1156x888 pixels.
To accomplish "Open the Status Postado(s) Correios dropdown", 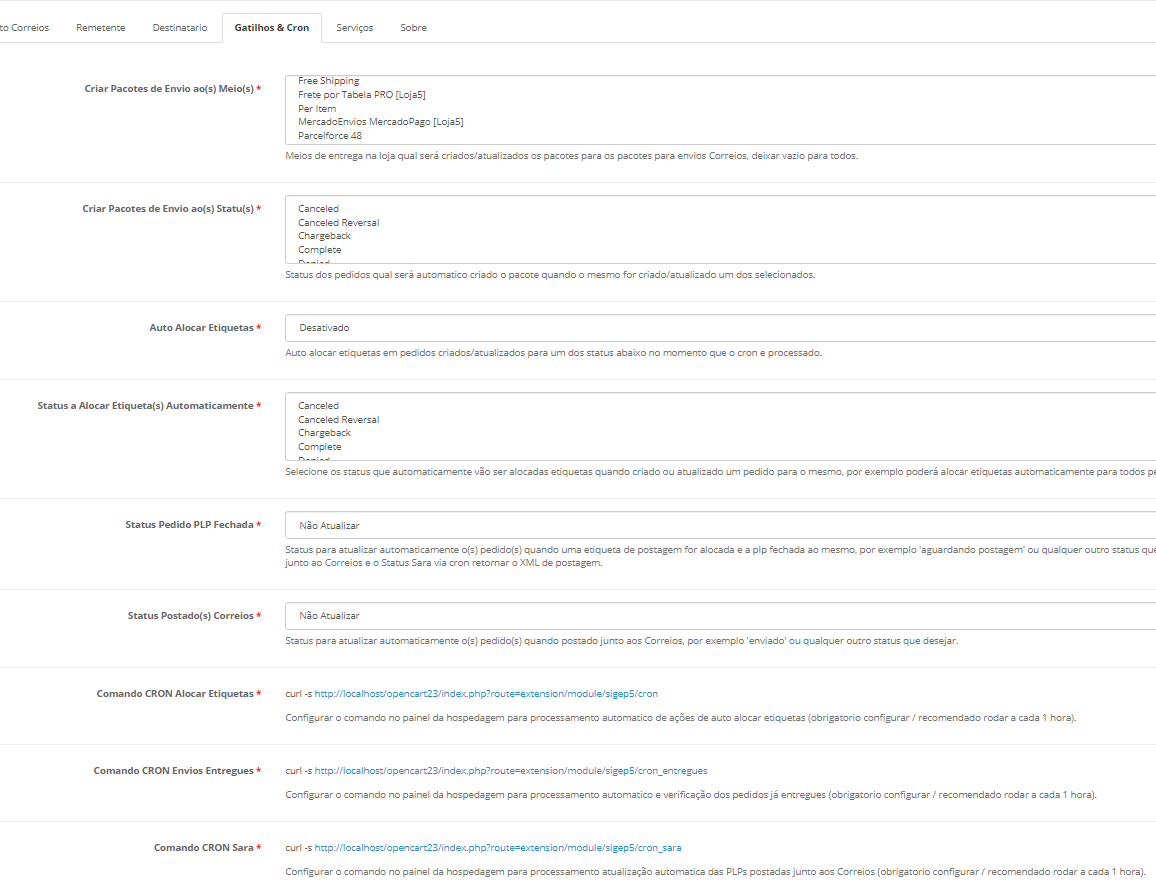I will pos(720,616).
